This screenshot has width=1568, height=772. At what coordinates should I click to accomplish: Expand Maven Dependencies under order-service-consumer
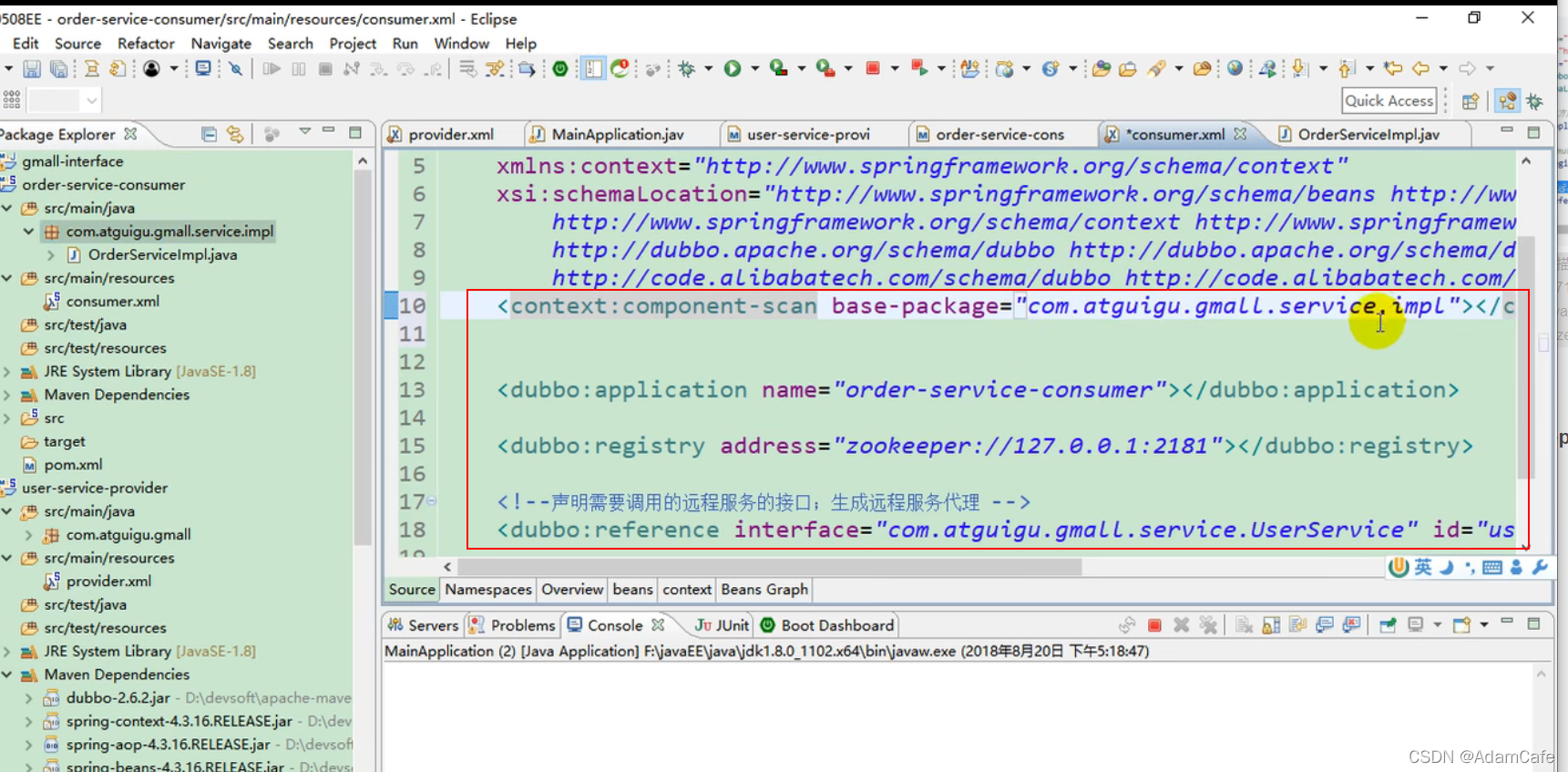7,395
